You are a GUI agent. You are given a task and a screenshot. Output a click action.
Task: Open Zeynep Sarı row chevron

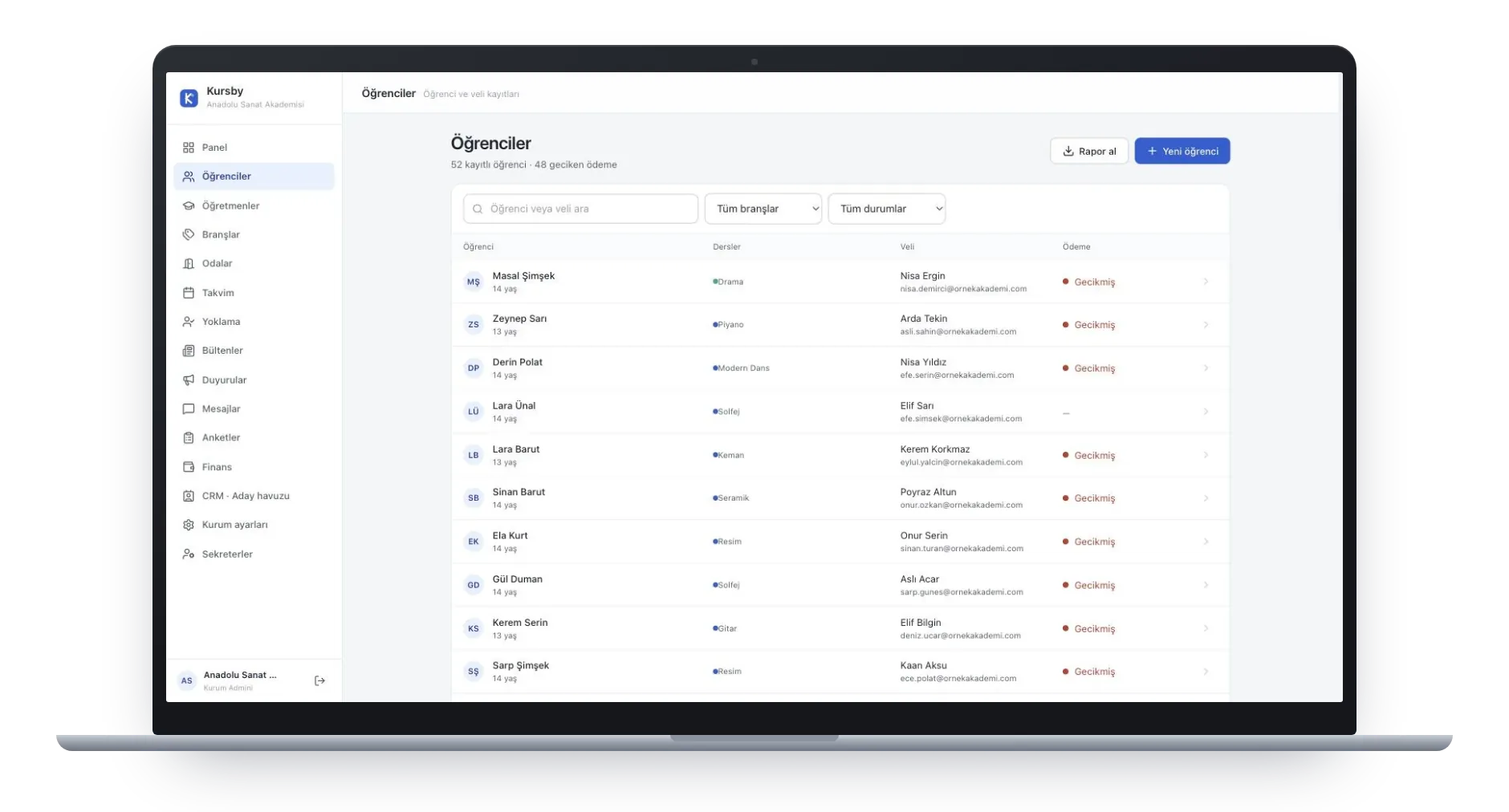tap(1206, 325)
